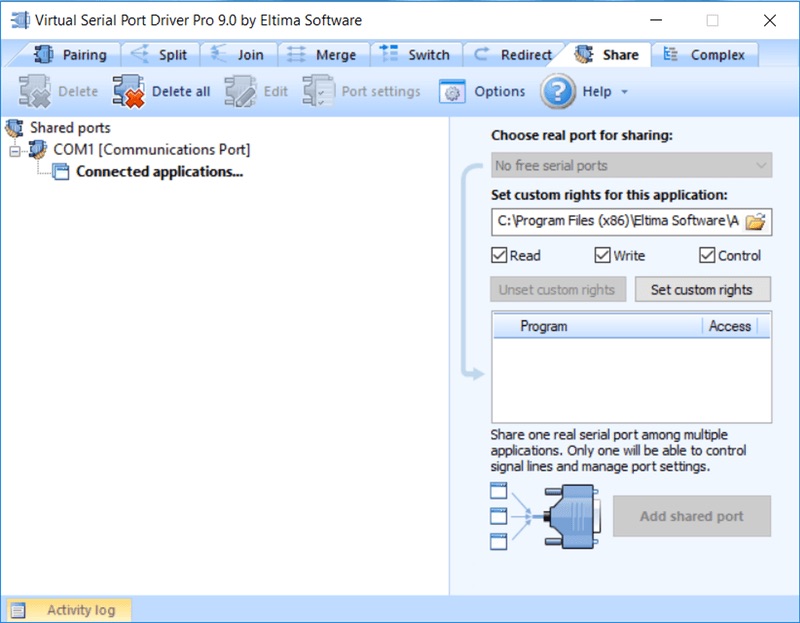Click the Port settings toolbar icon
Screen dimensions: 800x623
click(318, 91)
